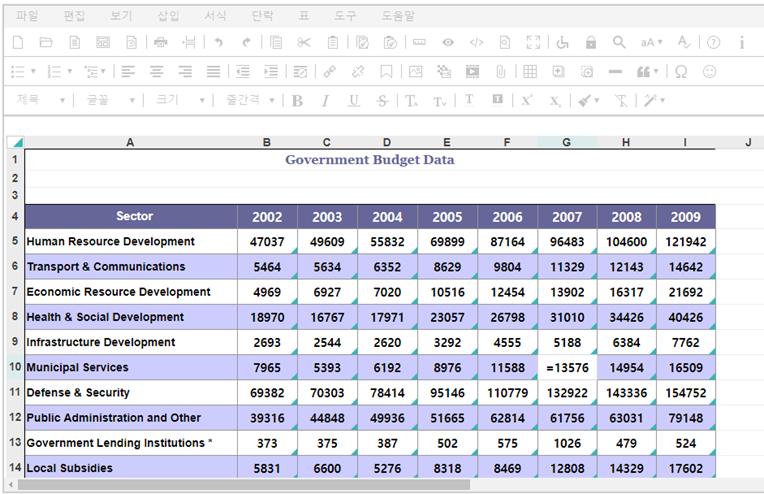Toggle italic text style
This screenshot has width=764, height=494.
325,100
